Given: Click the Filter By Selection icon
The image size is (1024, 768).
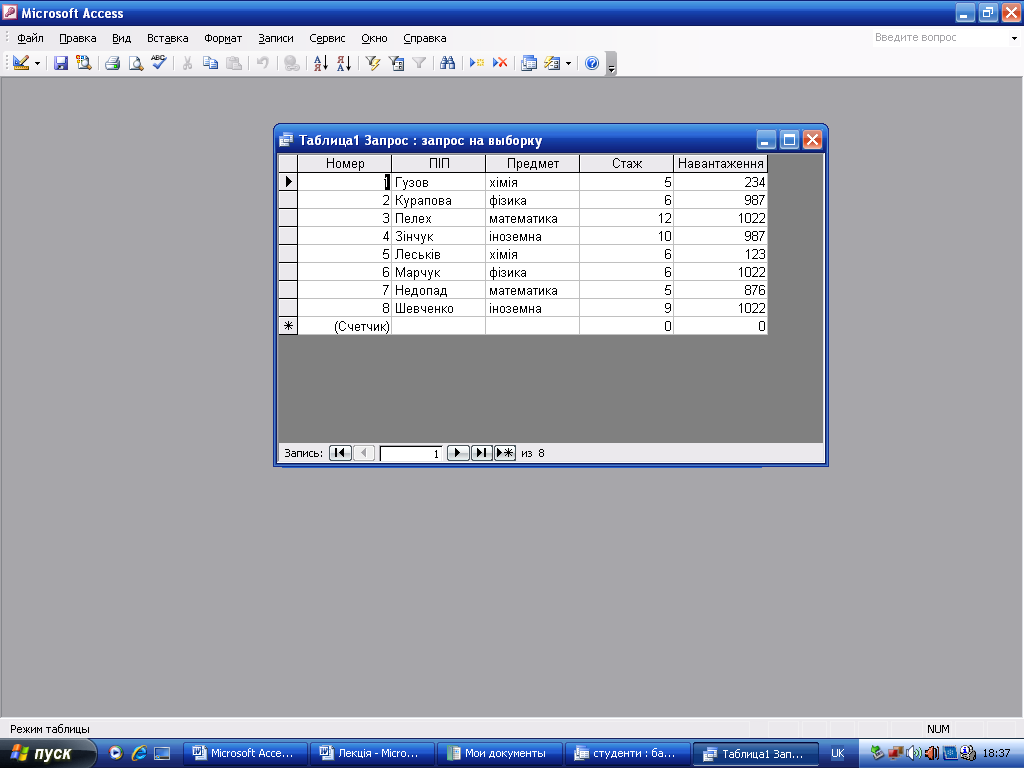Looking at the screenshot, I should [373, 63].
